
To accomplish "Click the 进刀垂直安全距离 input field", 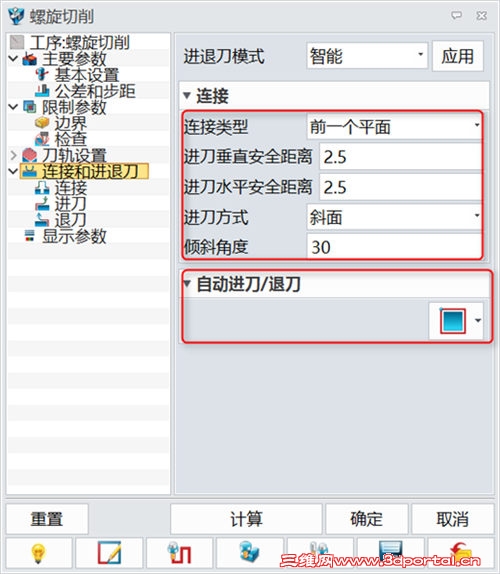I will (x=400, y=157).
